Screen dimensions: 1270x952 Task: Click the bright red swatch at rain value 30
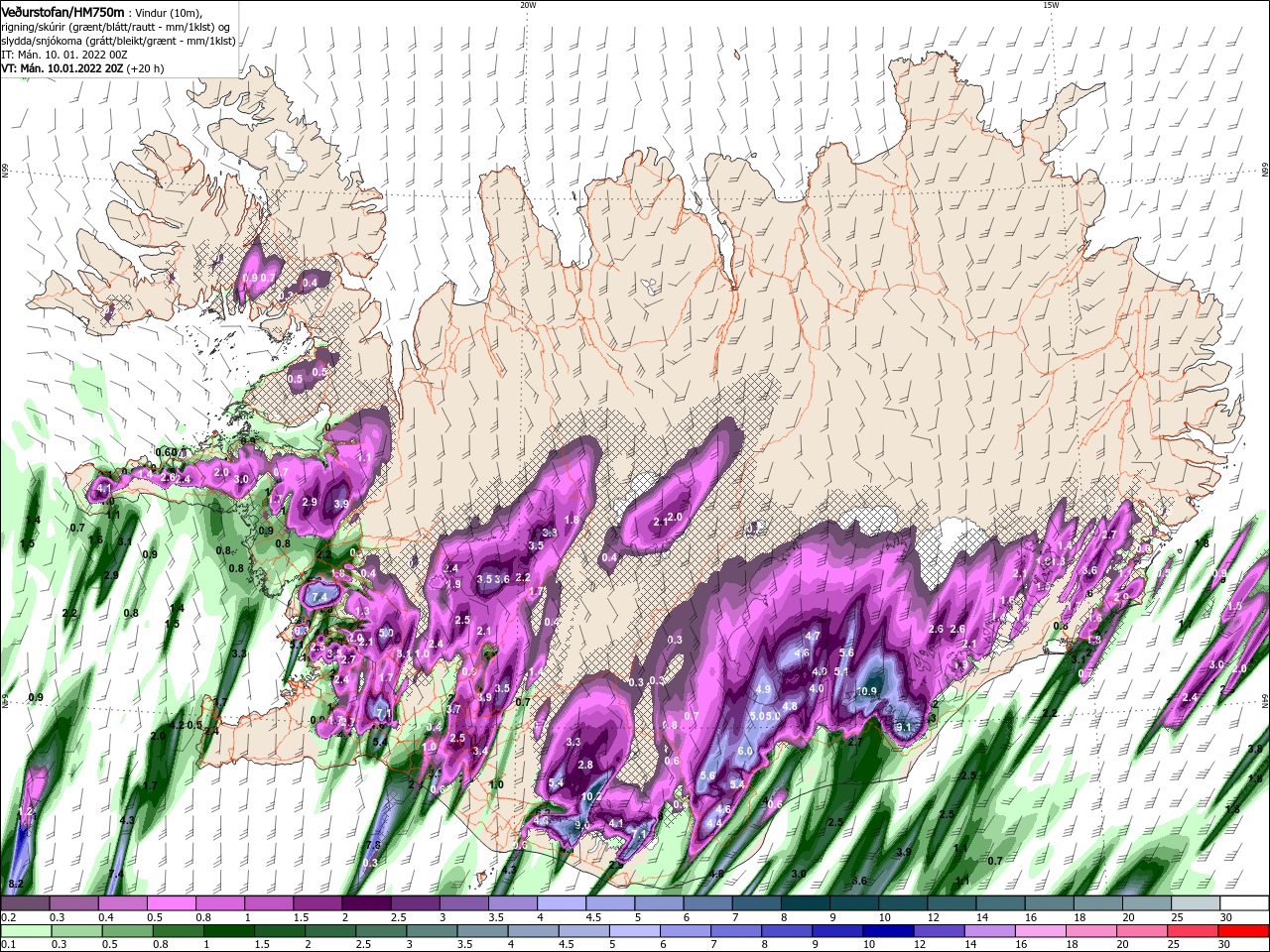tap(1244, 931)
